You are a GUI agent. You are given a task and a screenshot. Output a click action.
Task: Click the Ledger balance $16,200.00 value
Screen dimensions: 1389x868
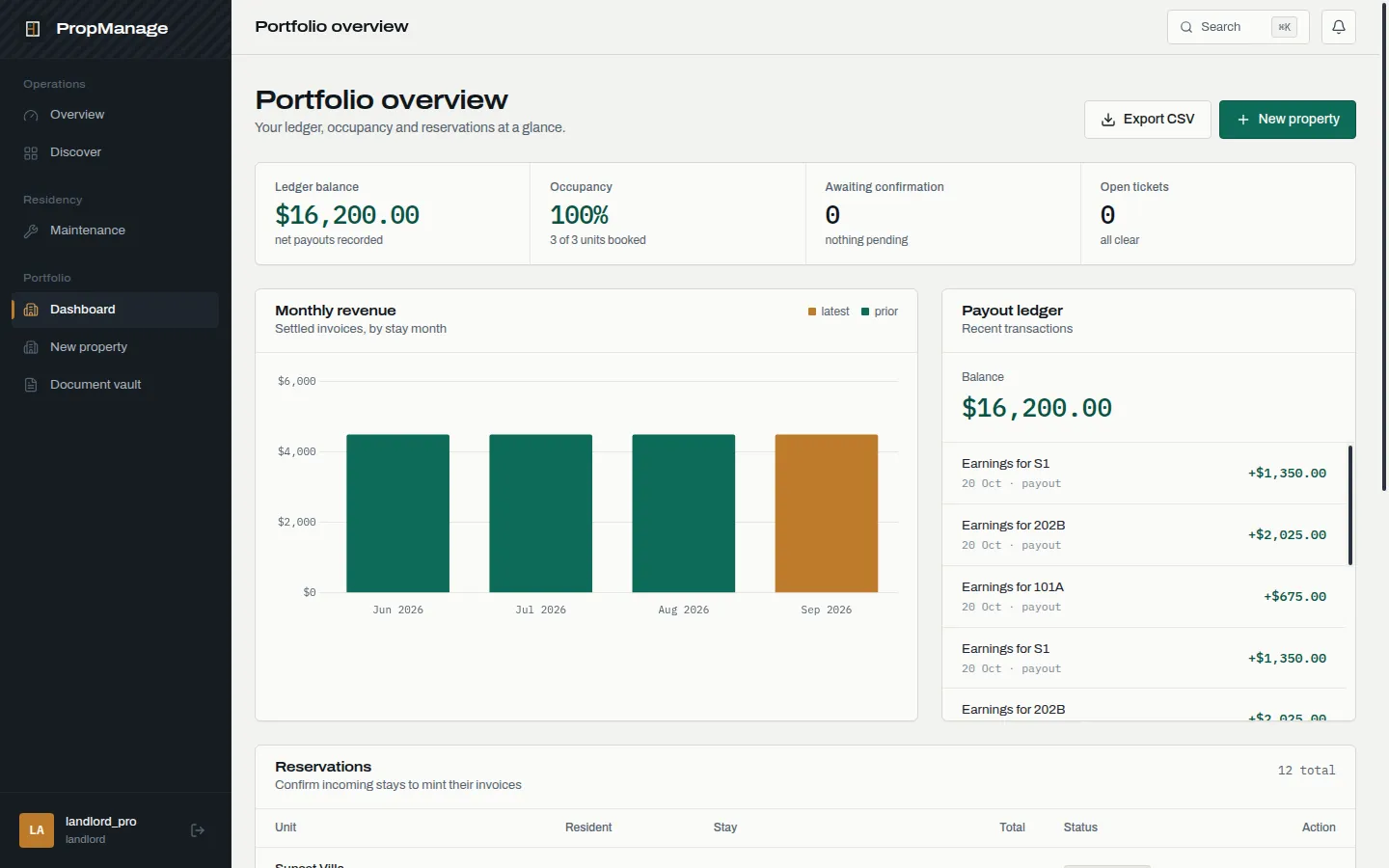click(x=347, y=215)
